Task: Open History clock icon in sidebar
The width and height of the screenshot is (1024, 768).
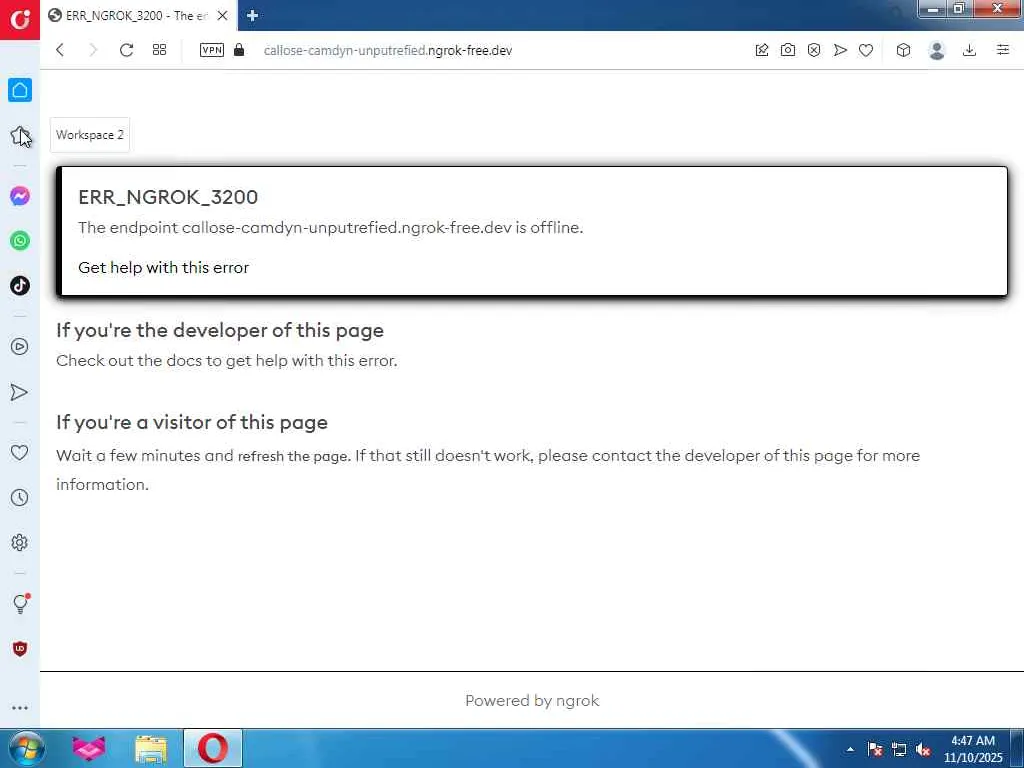Action: [x=20, y=498]
